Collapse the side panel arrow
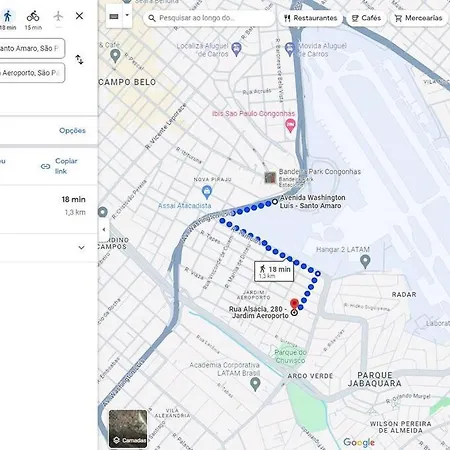Viewport: 450px width, 450px height. [x=104, y=229]
